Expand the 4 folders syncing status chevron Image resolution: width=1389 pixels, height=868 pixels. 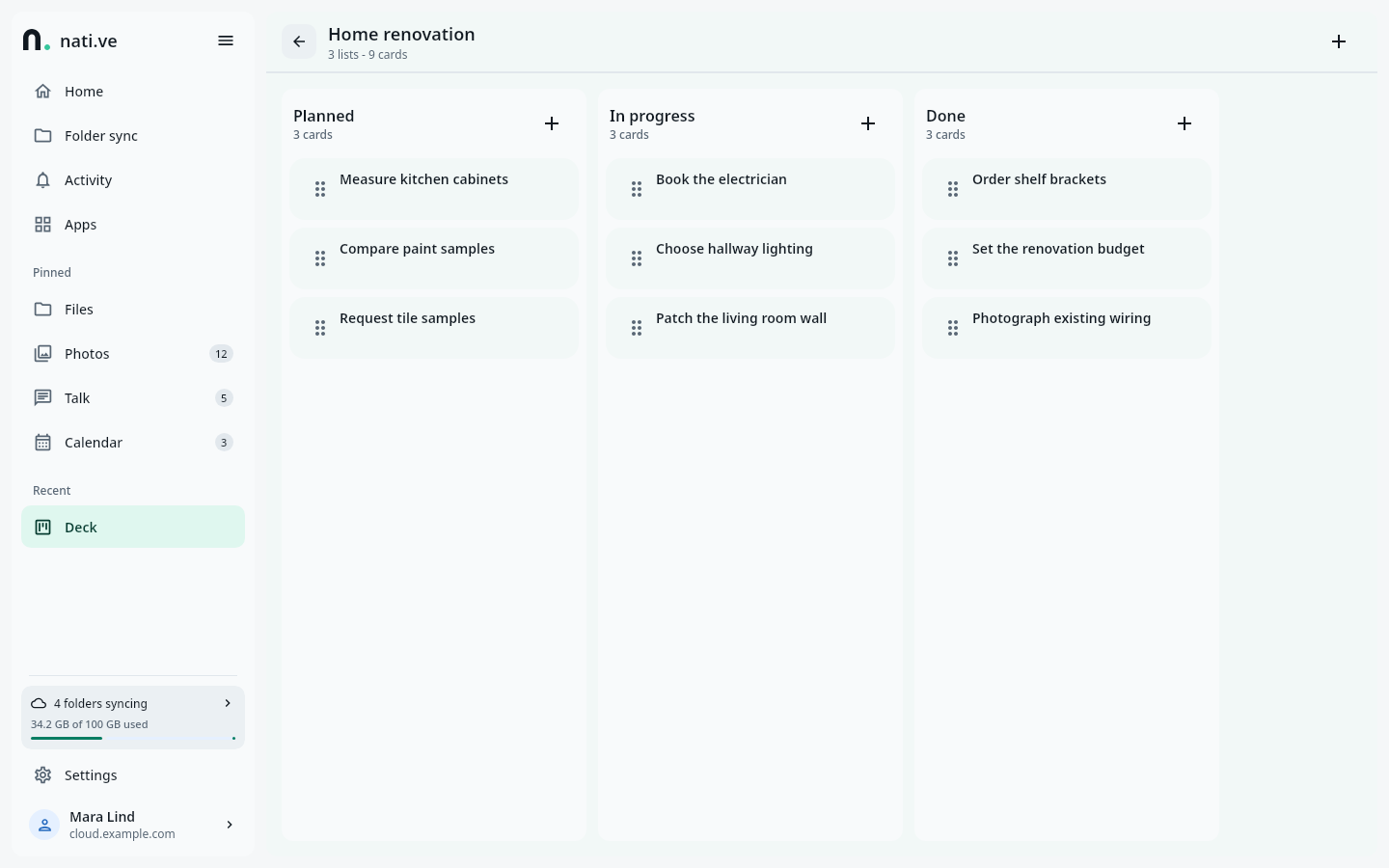point(228,703)
